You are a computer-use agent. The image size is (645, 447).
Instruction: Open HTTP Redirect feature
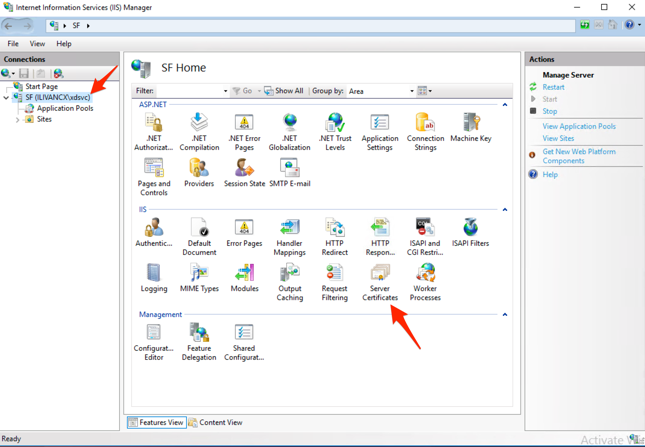click(x=335, y=236)
